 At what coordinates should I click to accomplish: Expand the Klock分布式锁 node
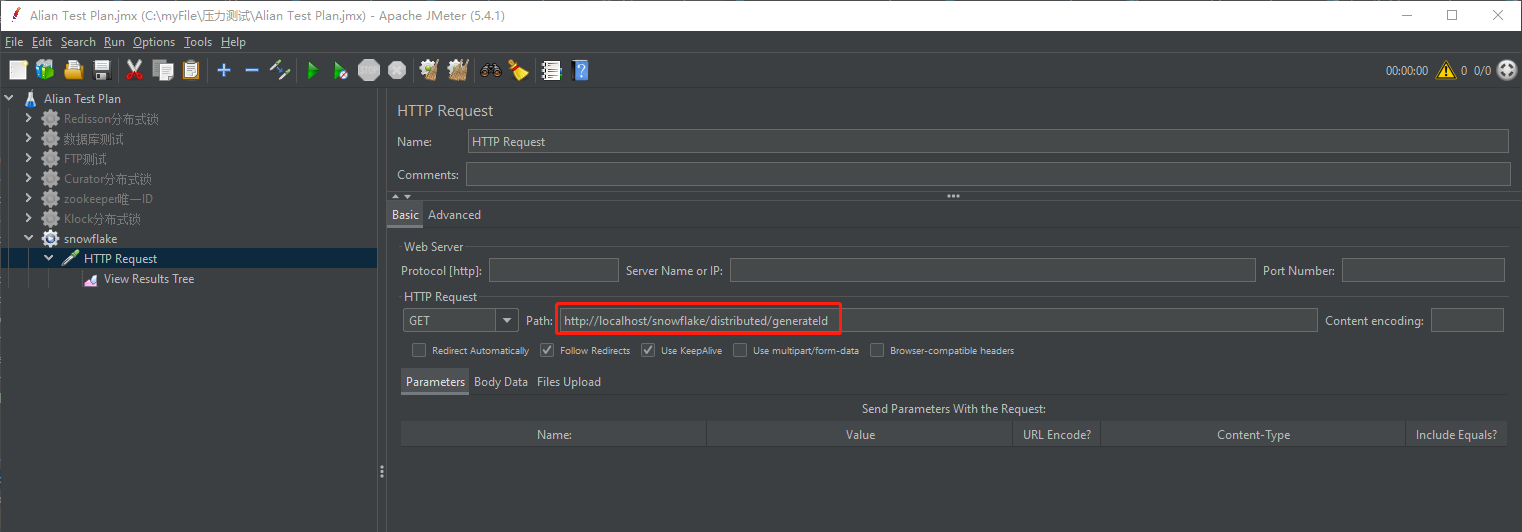(x=29, y=219)
